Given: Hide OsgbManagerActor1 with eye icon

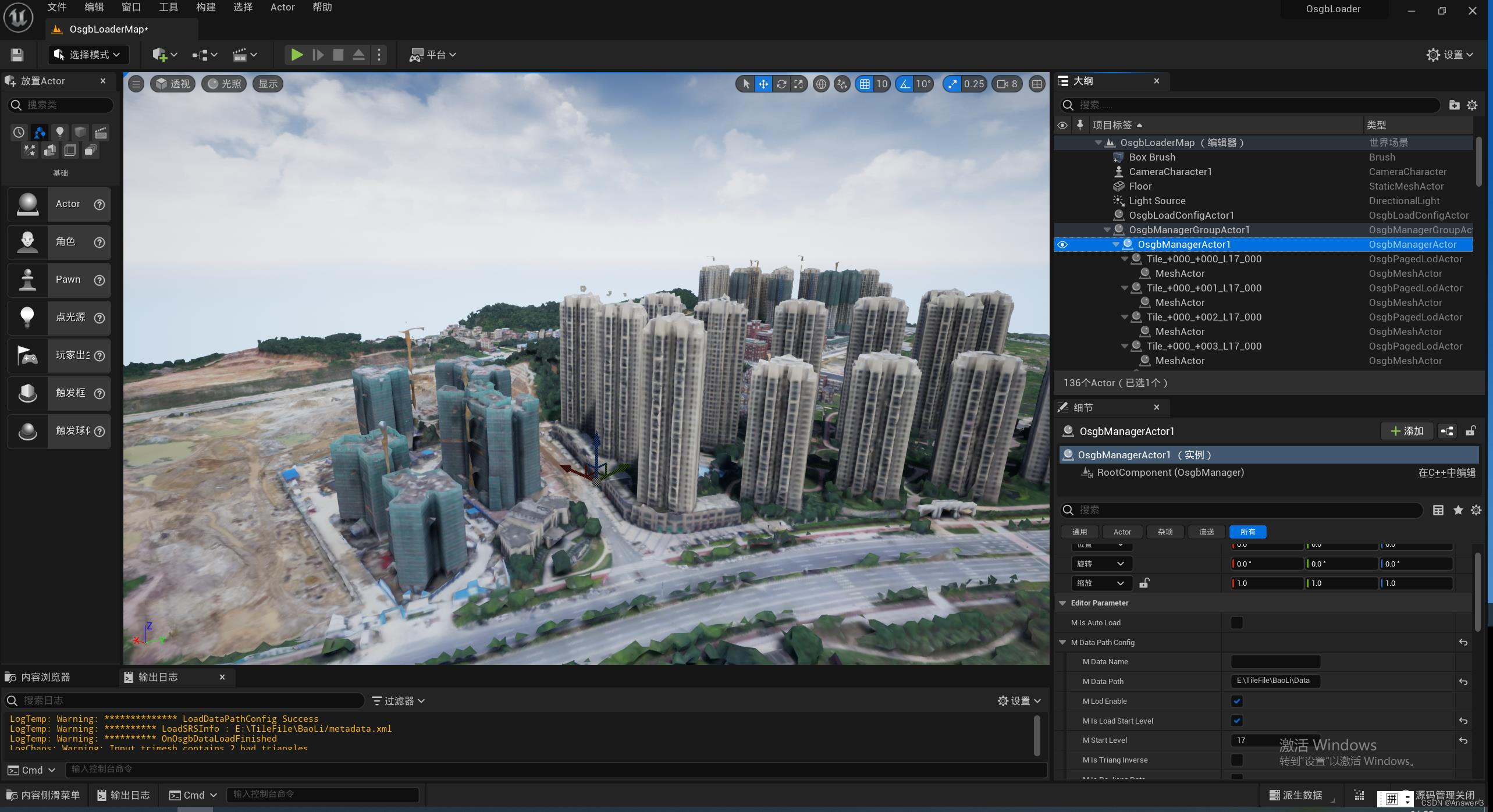Looking at the screenshot, I should pos(1062,244).
